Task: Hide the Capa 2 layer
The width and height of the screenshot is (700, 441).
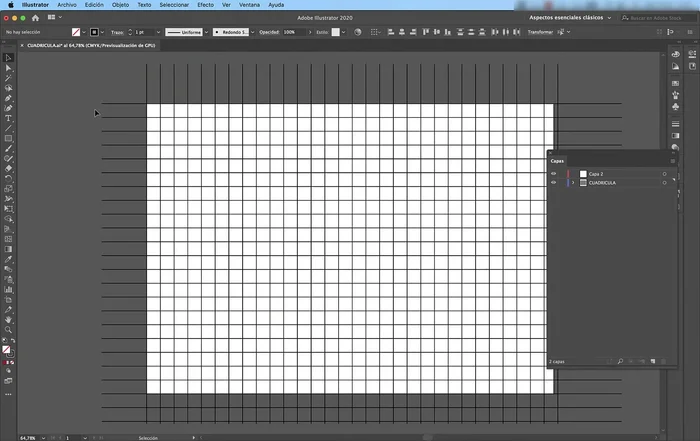Action: click(553, 174)
